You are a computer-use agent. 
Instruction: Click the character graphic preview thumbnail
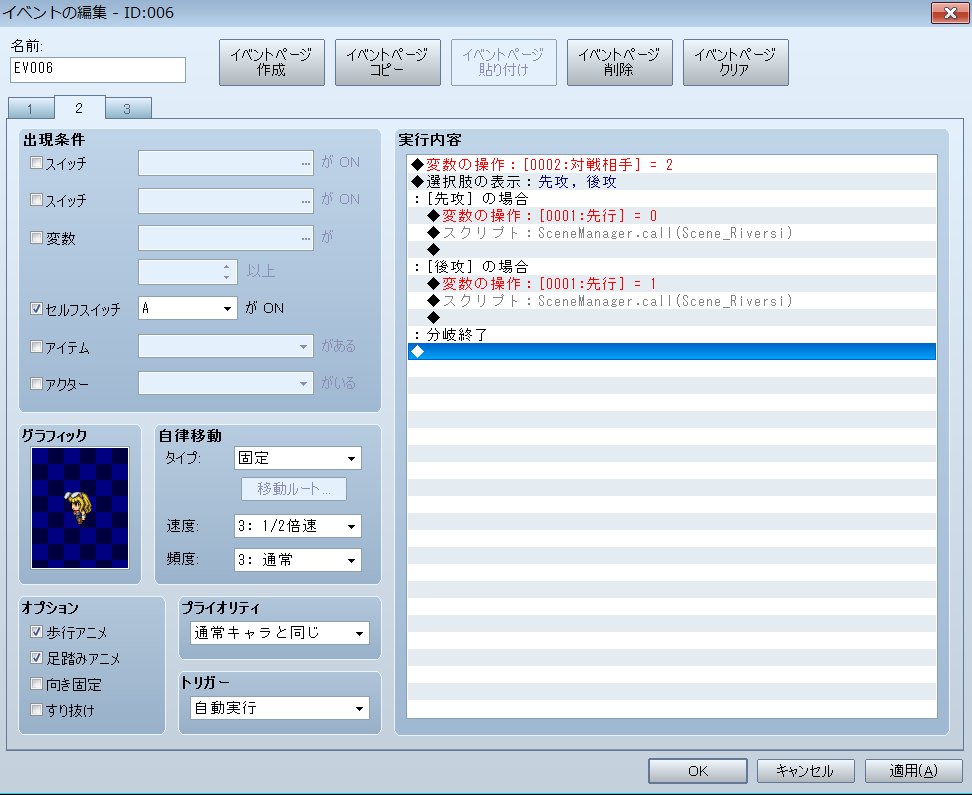(80, 508)
